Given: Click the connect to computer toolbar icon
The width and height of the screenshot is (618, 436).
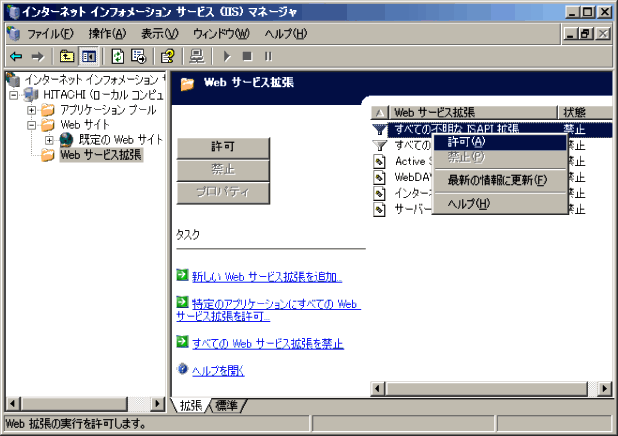Looking at the screenshot, I should pyautogui.click(x=197, y=57).
